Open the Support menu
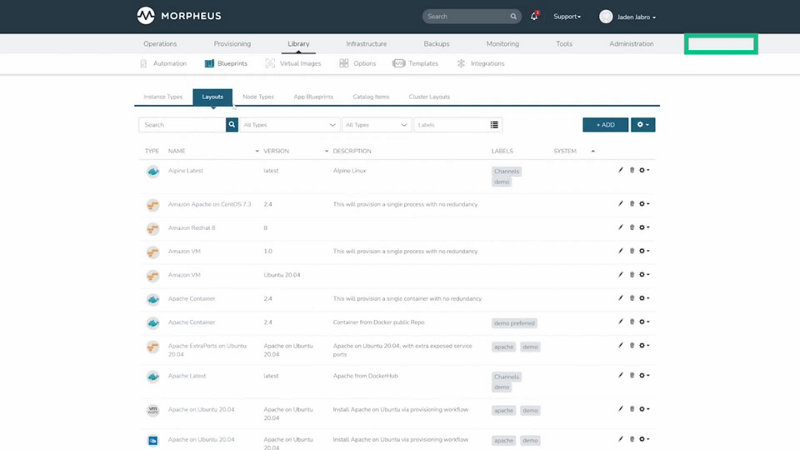Image resolution: width=800 pixels, height=450 pixels. tap(567, 16)
